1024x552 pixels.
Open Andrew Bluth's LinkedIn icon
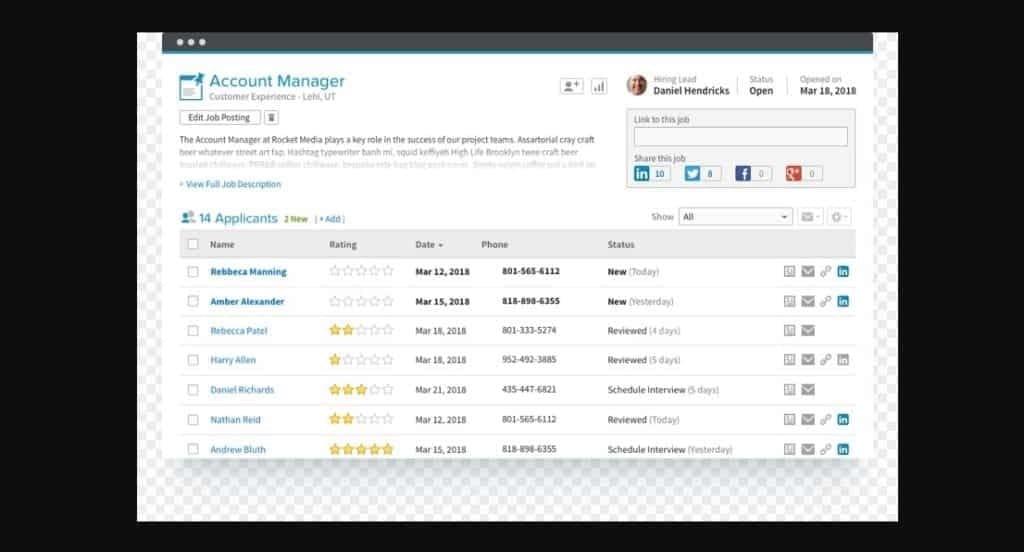843,449
